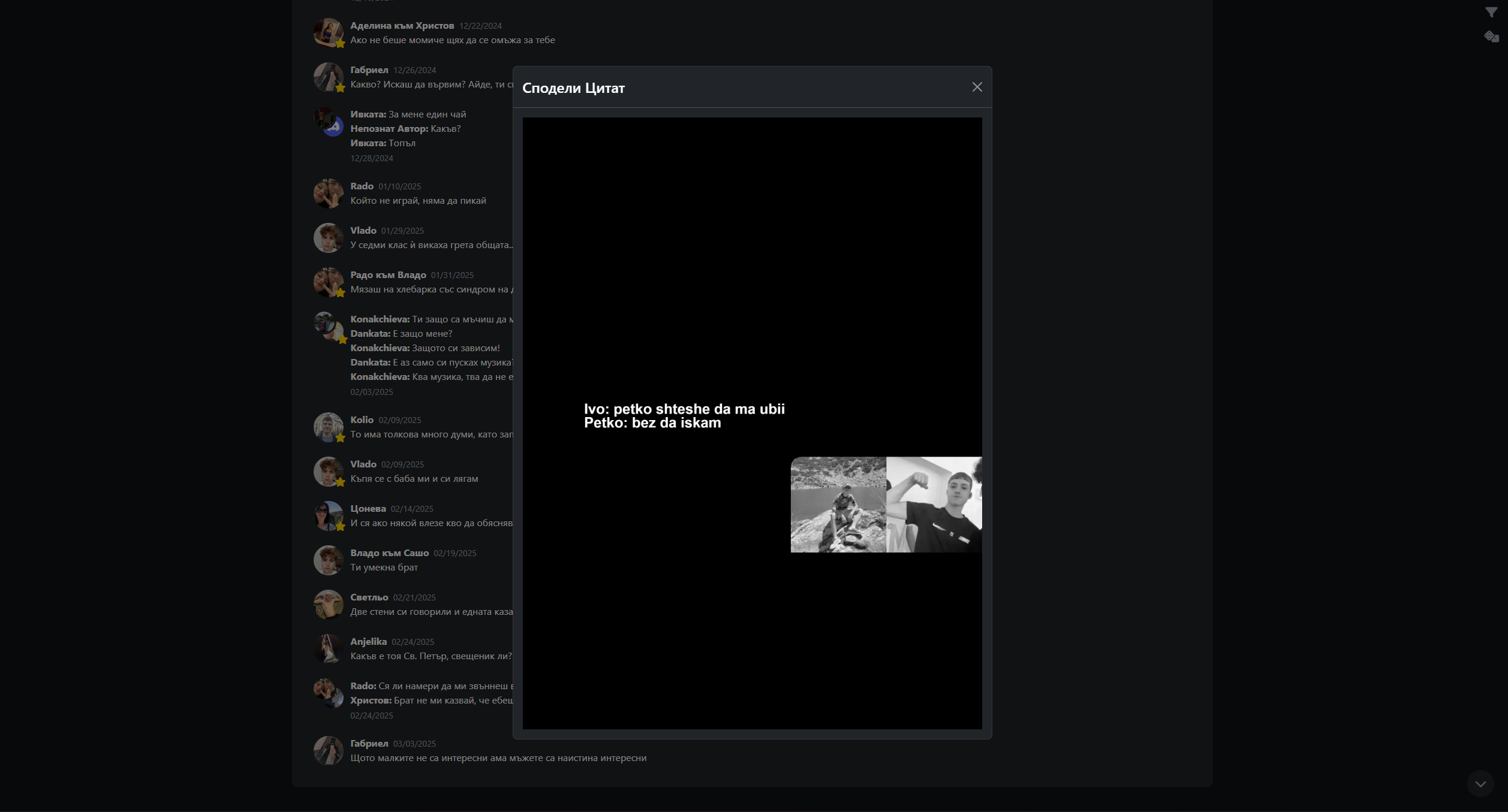Click Аделина към Христов avatar
This screenshot has width=1508, height=812.
pos(328,32)
